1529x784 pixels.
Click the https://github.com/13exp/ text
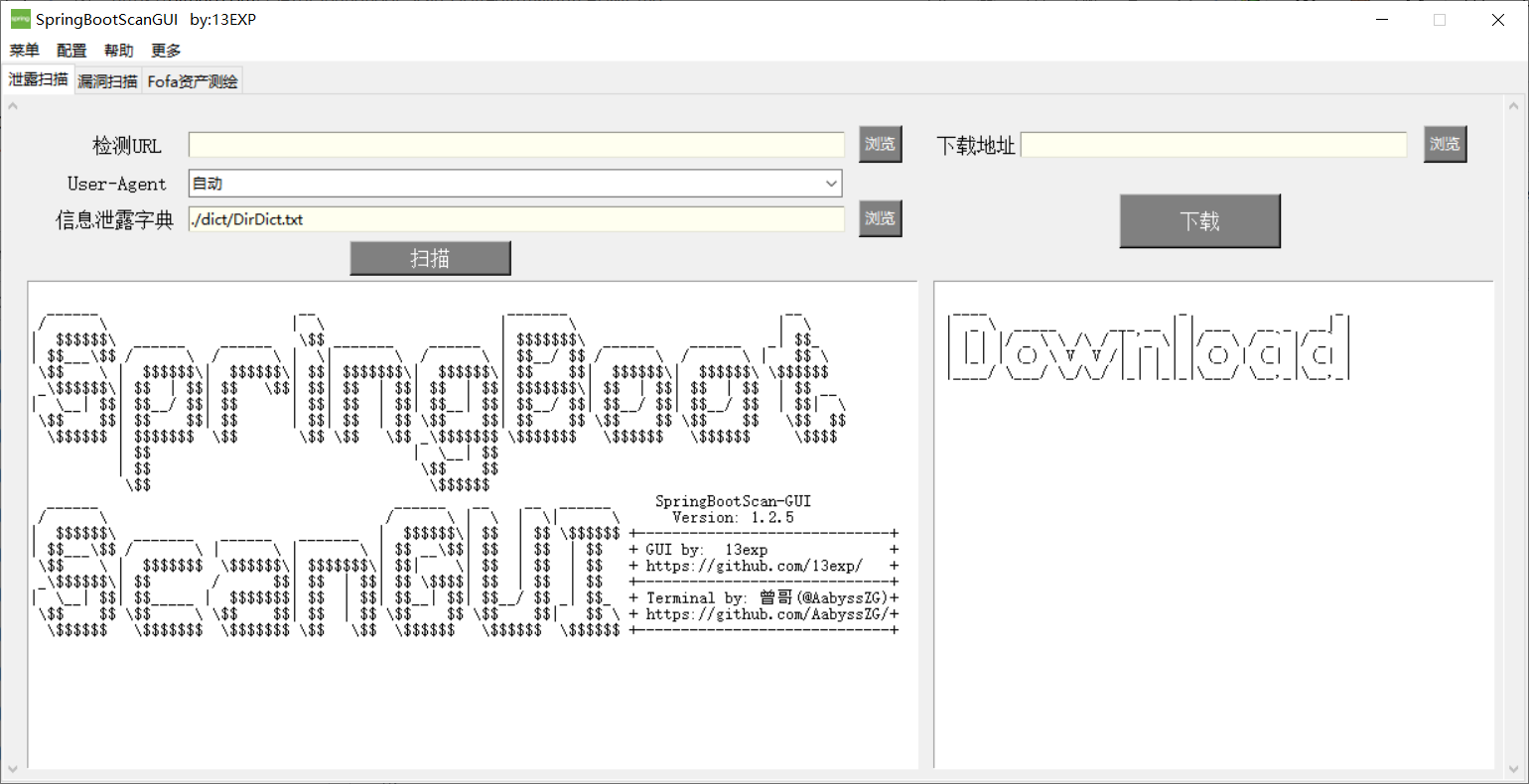pos(755,566)
